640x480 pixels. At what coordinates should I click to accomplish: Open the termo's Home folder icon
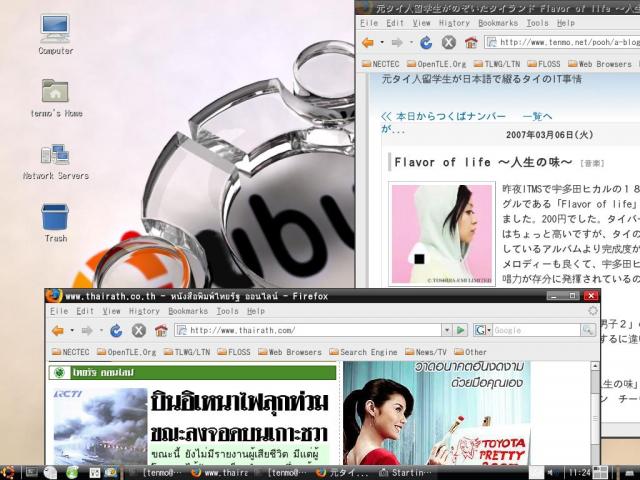56,98
